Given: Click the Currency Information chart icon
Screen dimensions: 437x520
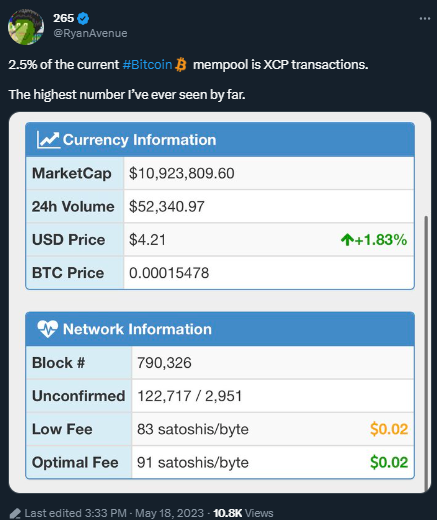Looking at the screenshot, I should (48, 140).
